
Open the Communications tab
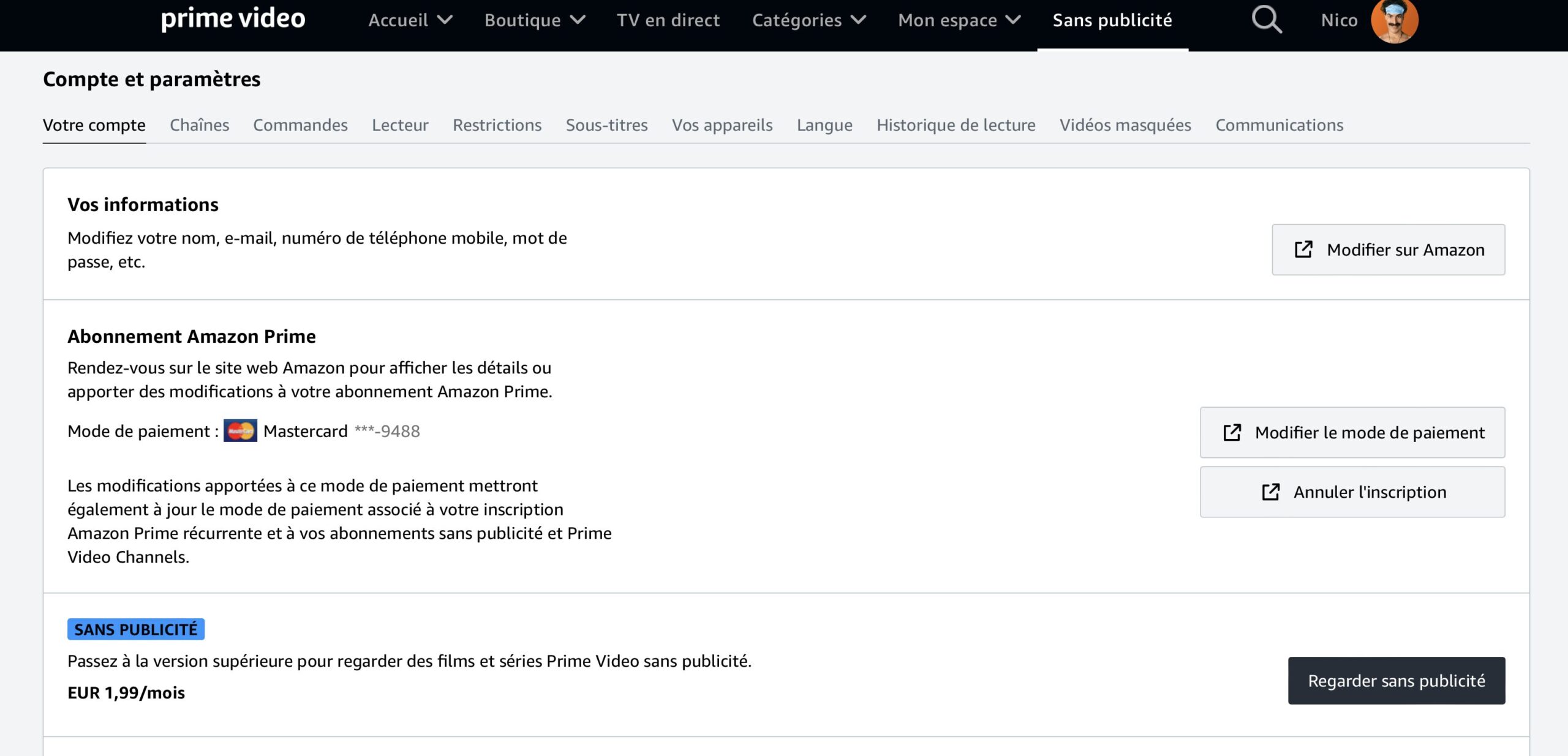coord(1279,125)
